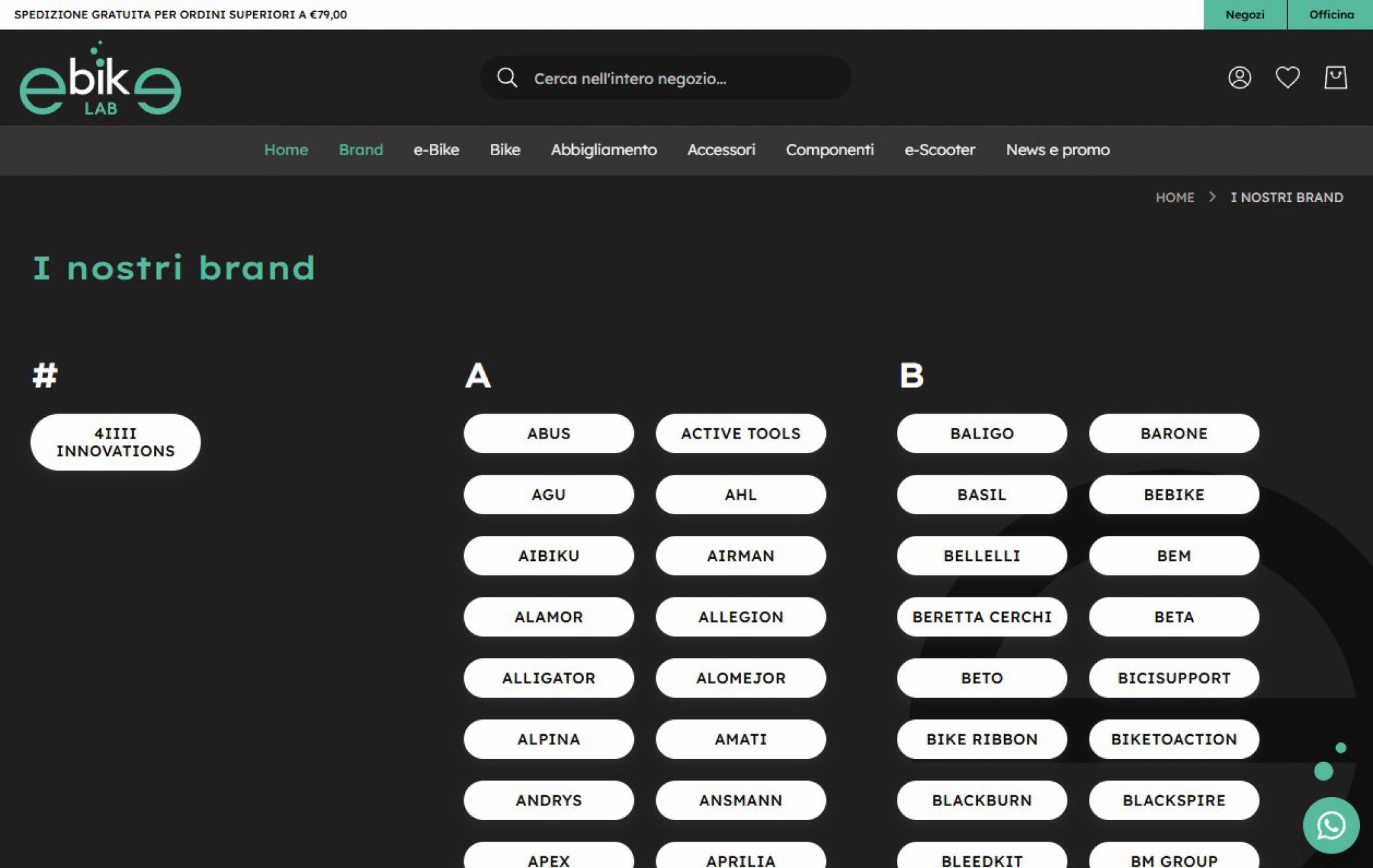Select the ANDRYS brand
The height and width of the screenshot is (868, 1373).
549,800
